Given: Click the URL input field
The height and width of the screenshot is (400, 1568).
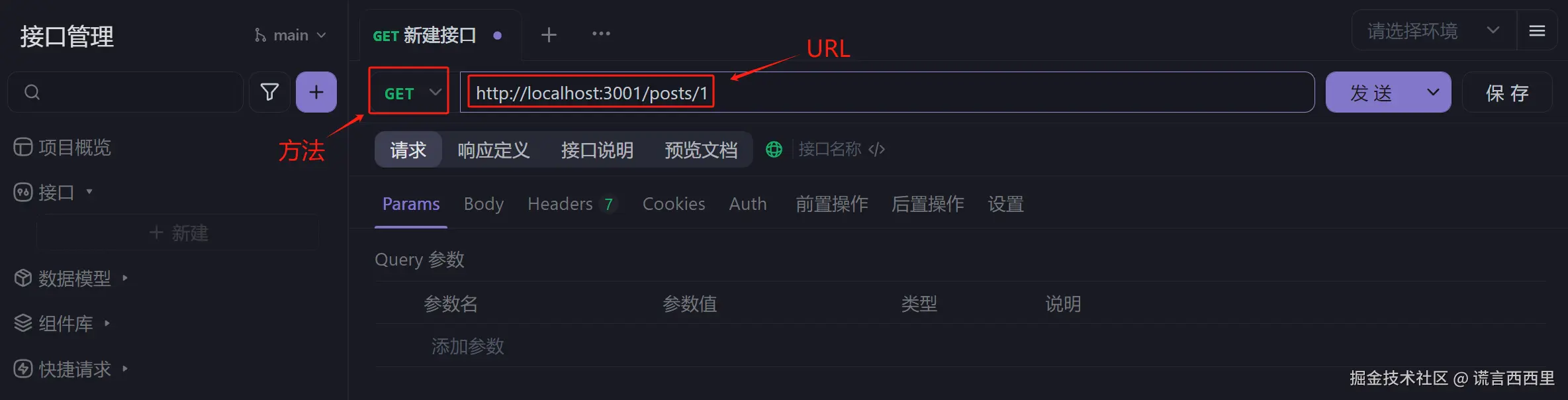Looking at the screenshot, I should click(x=887, y=93).
